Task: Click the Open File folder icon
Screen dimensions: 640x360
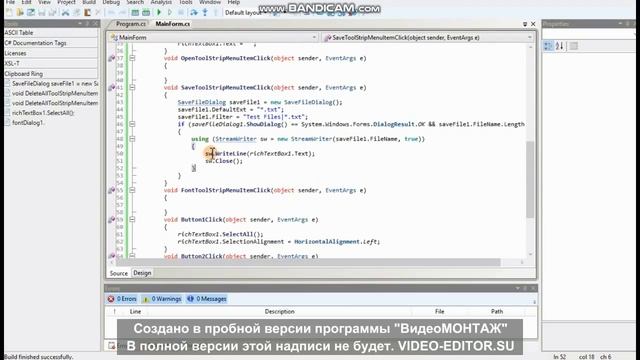Action: 20,13
